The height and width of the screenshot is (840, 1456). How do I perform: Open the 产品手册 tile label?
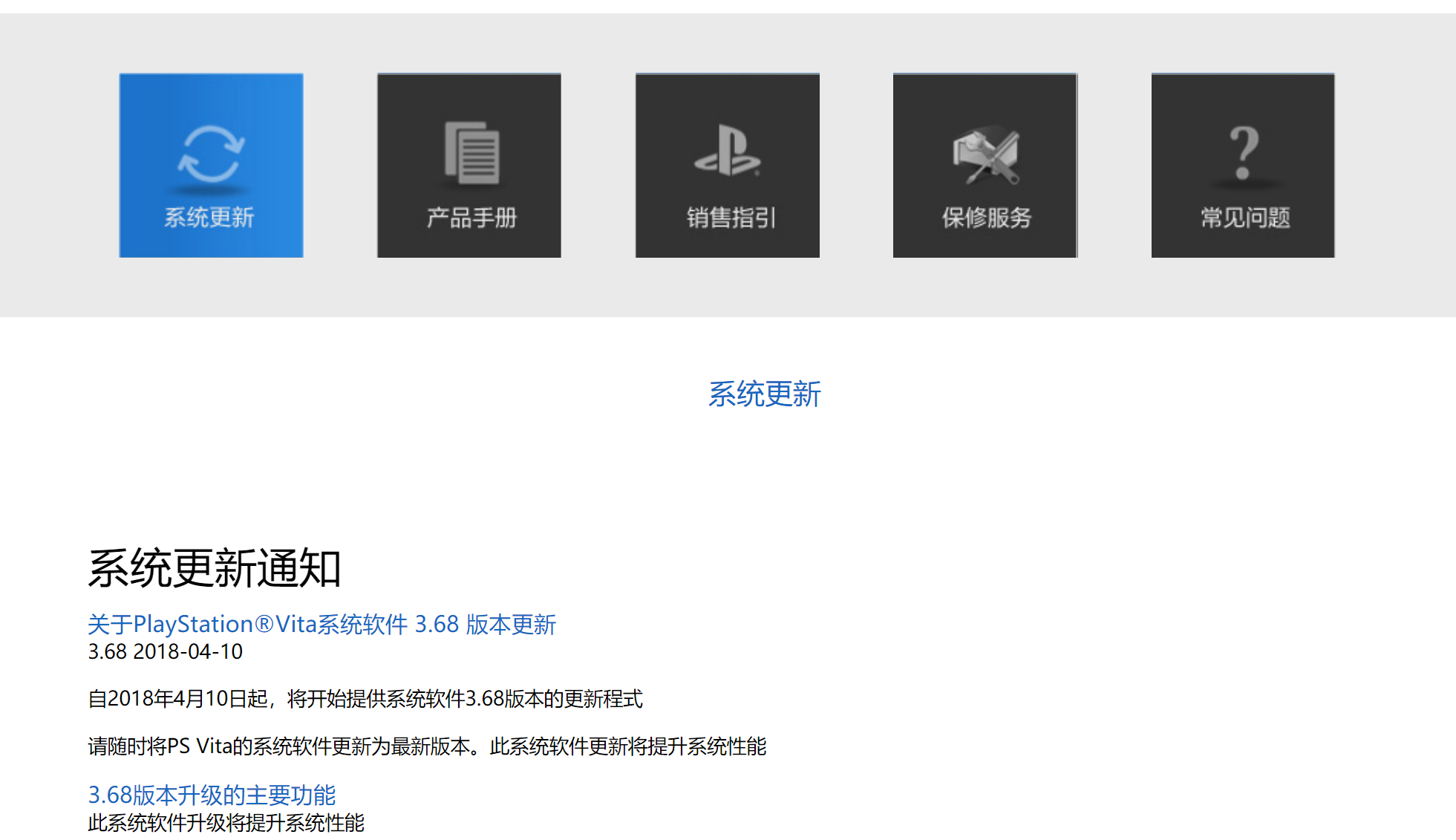click(x=471, y=218)
